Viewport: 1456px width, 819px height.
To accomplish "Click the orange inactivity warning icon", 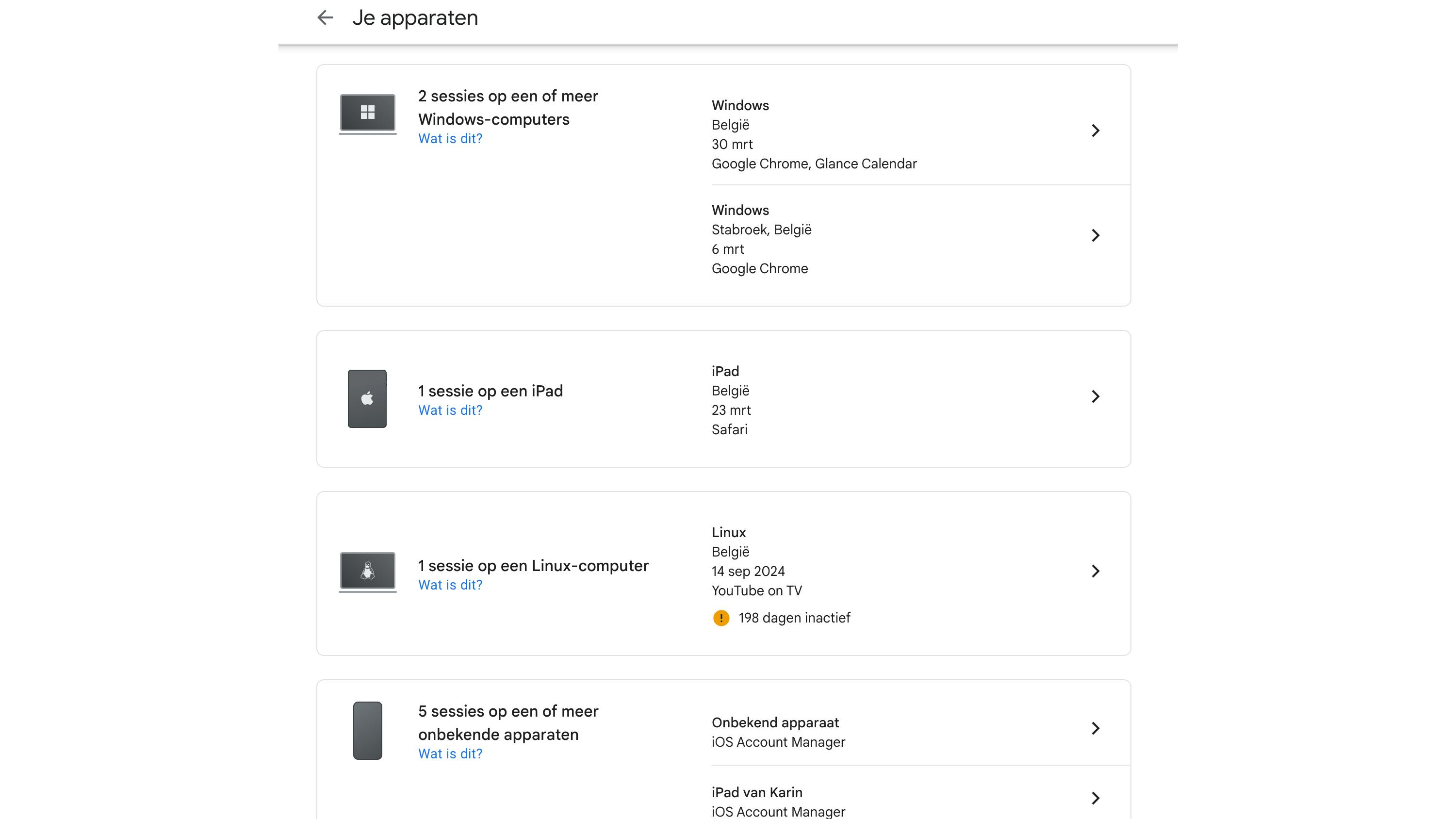I will (x=720, y=618).
